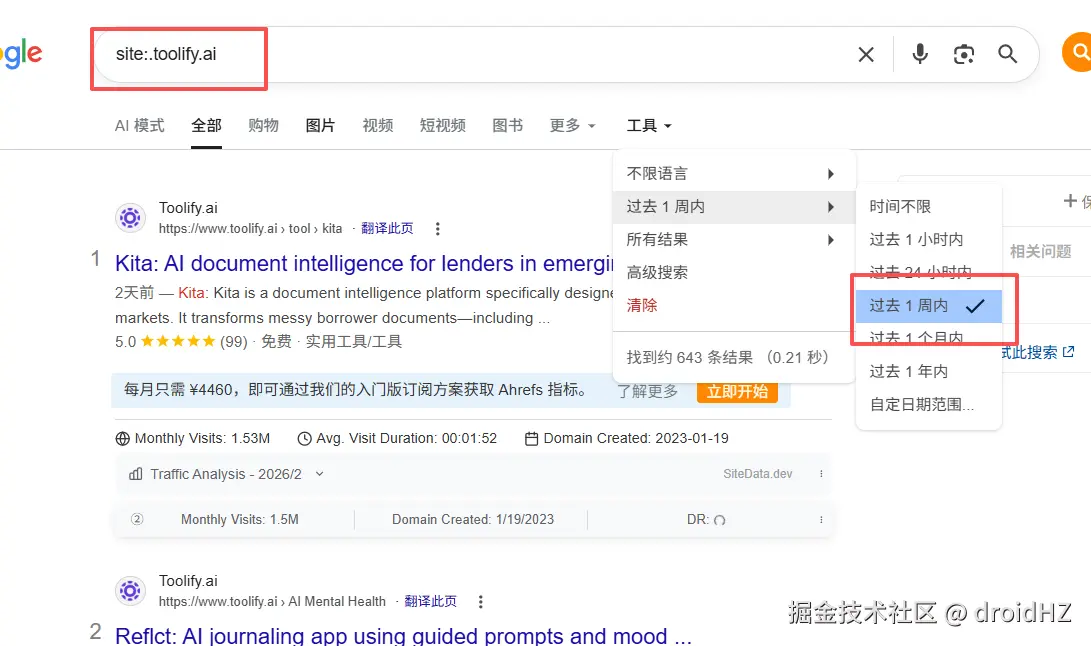Choose 自定日期范围 option
1091x646 pixels.
(929, 404)
